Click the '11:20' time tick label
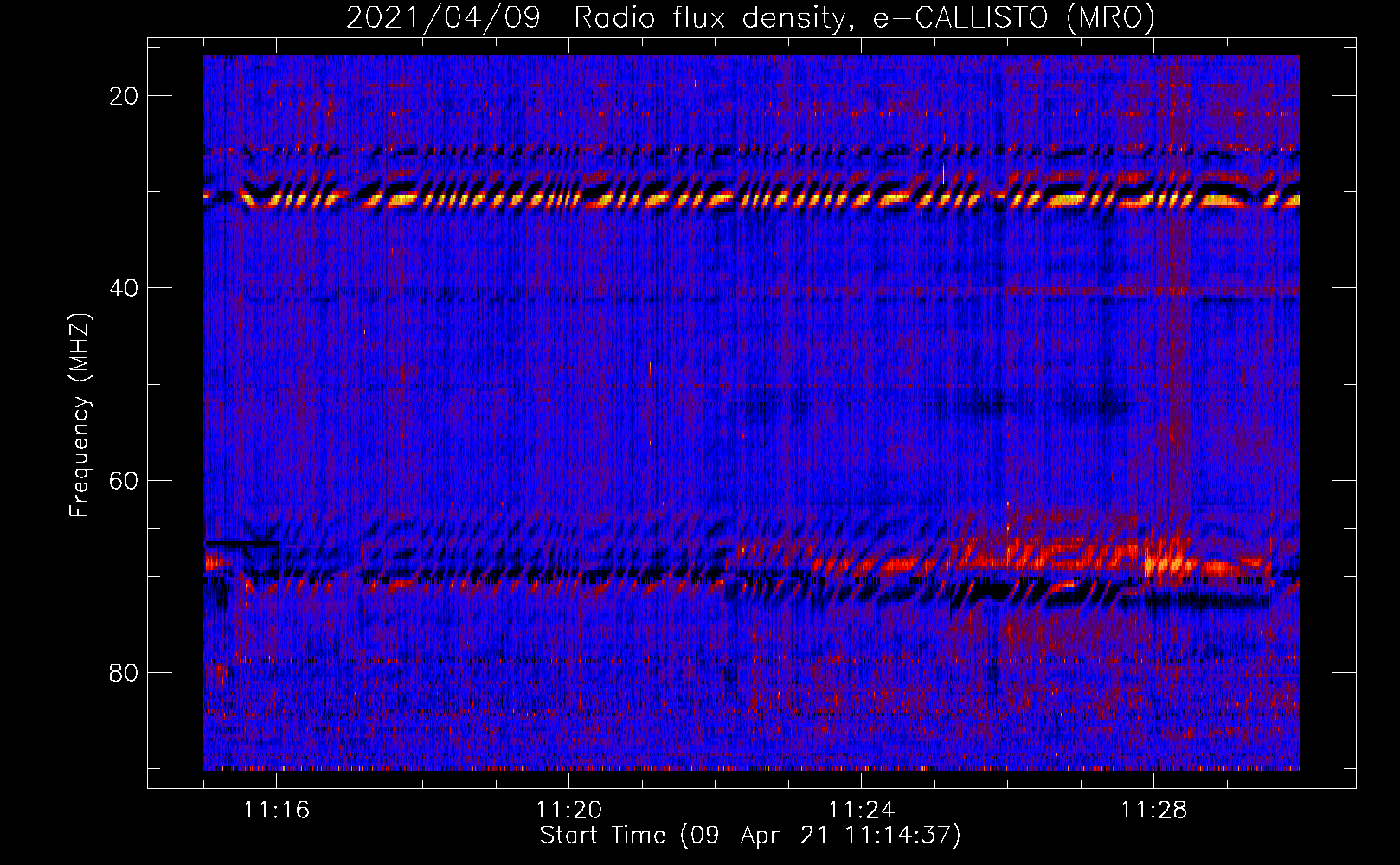The image size is (1400, 865). coord(568,811)
